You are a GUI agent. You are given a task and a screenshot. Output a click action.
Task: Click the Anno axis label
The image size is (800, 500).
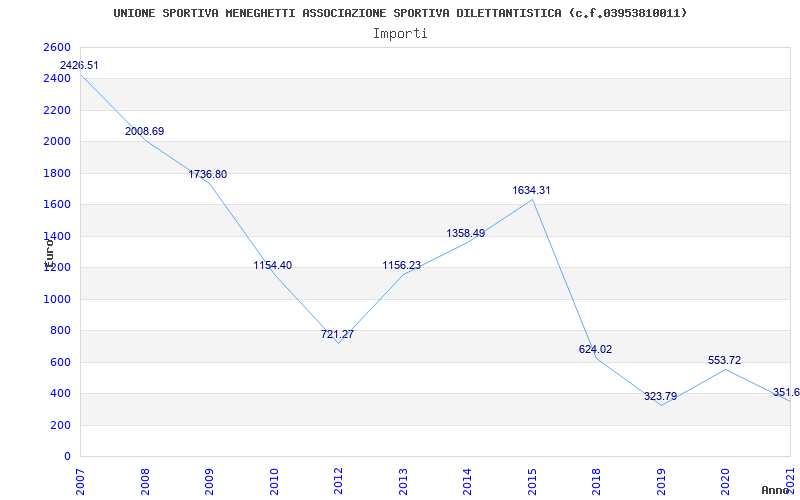pyautogui.click(x=774, y=490)
